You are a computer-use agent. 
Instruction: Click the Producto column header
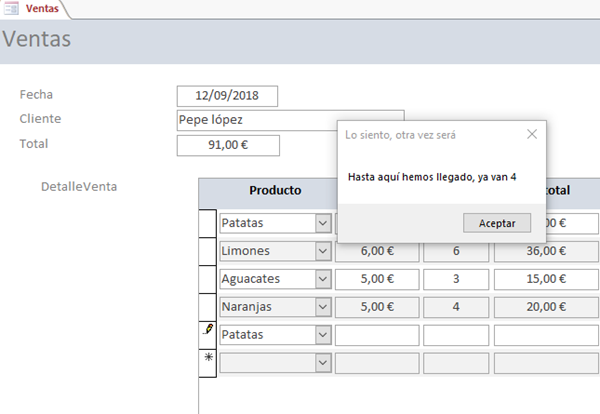[275, 190]
